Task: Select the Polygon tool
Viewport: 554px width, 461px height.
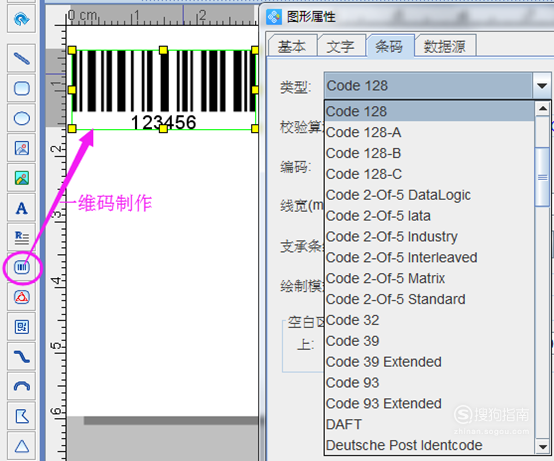Action: [22, 416]
